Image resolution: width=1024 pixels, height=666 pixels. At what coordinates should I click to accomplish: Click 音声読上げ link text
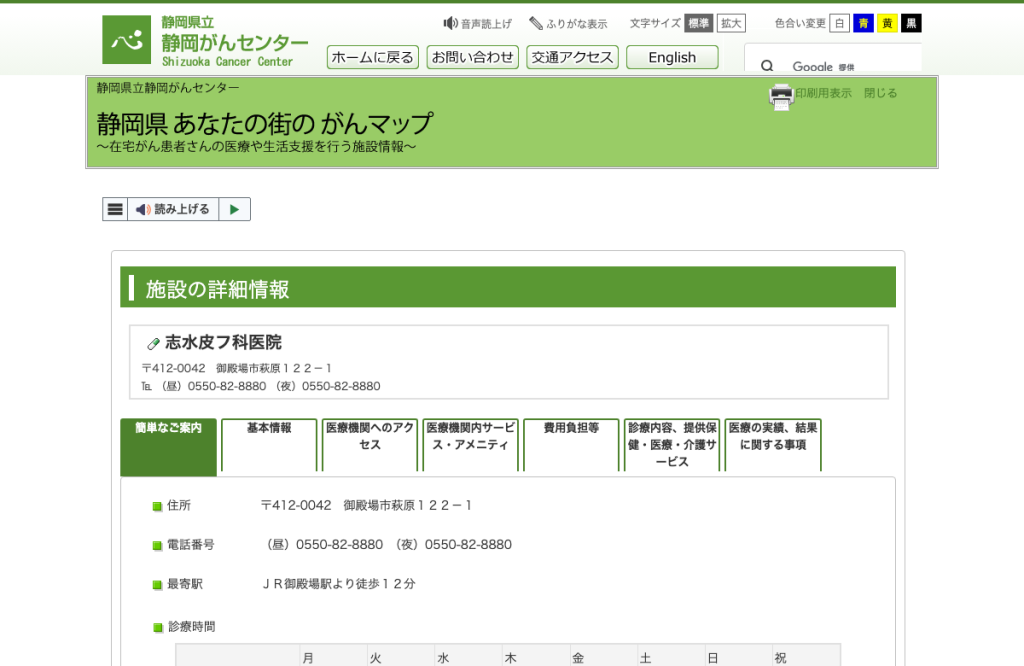pyautogui.click(x=486, y=24)
